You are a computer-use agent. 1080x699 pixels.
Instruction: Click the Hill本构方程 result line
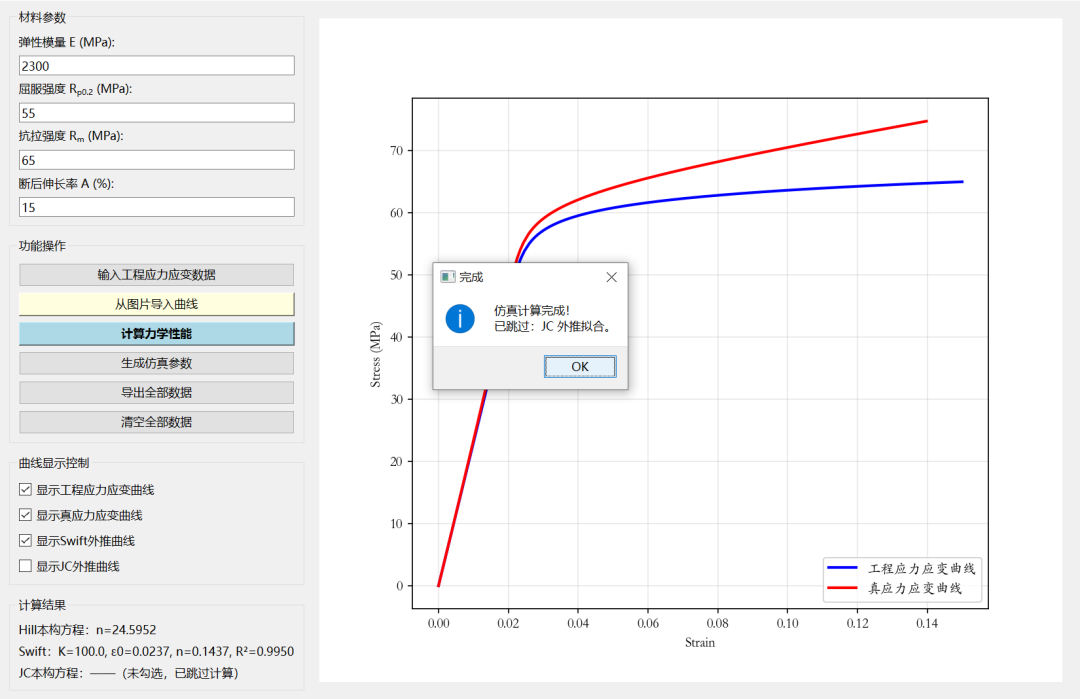[x=87, y=630]
